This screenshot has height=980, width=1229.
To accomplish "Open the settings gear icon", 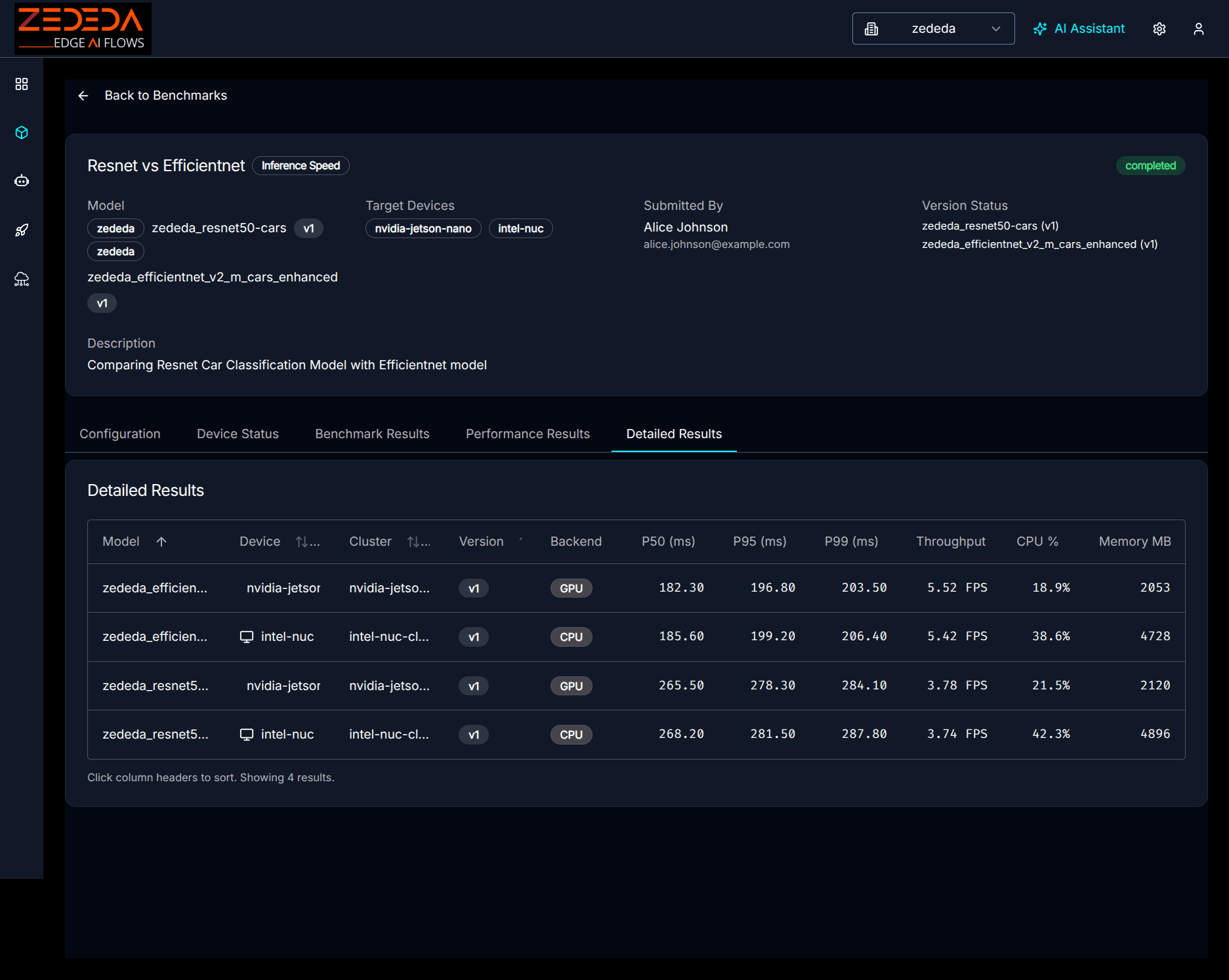I will click(1159, 29).
